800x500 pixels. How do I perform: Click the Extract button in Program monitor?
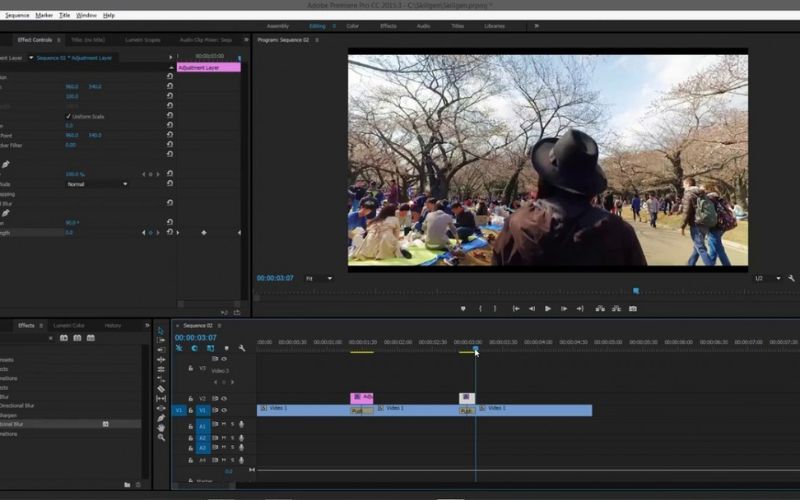616,309
